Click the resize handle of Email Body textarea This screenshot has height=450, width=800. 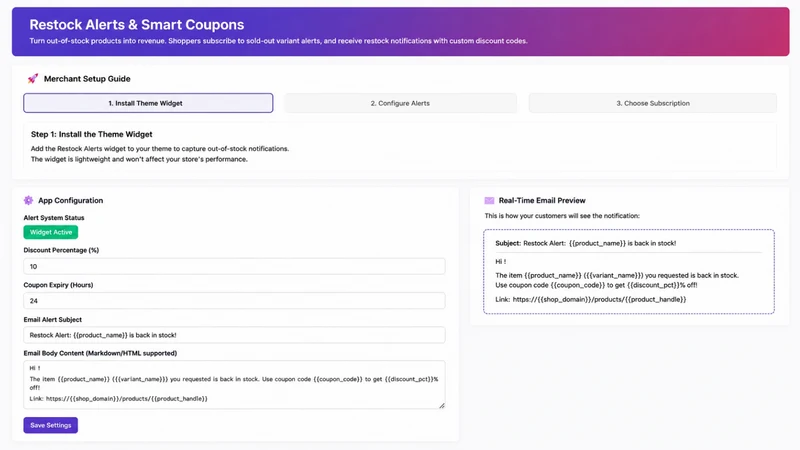(441, 406)
